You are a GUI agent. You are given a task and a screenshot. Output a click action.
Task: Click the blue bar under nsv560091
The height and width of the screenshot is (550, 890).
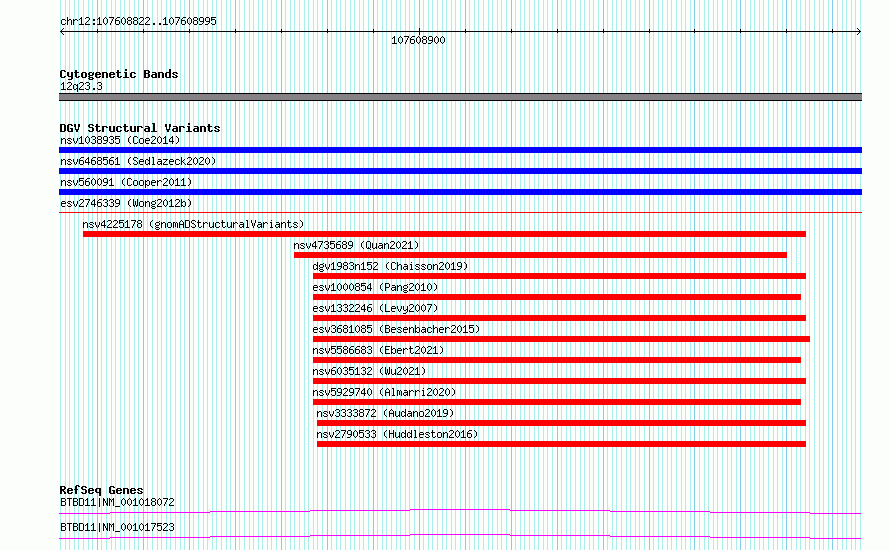click(x=460, y=192)
